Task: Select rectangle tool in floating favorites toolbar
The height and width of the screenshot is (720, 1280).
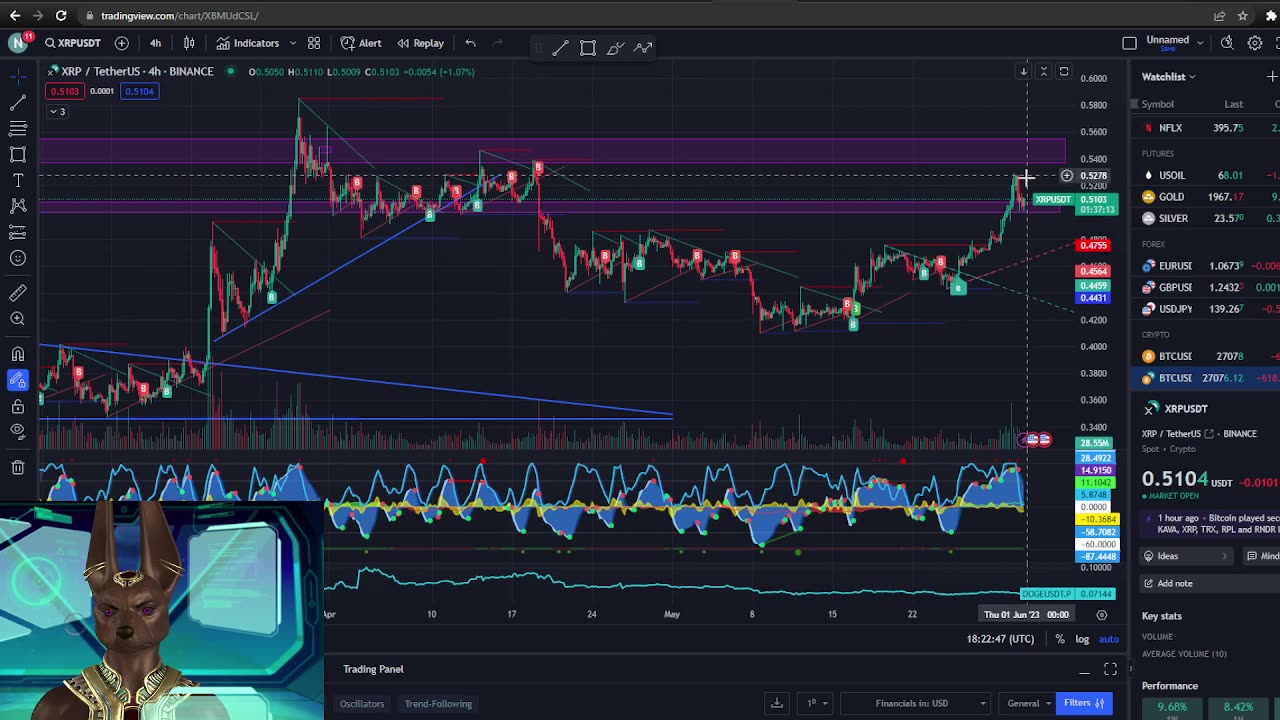Action: 588,47
